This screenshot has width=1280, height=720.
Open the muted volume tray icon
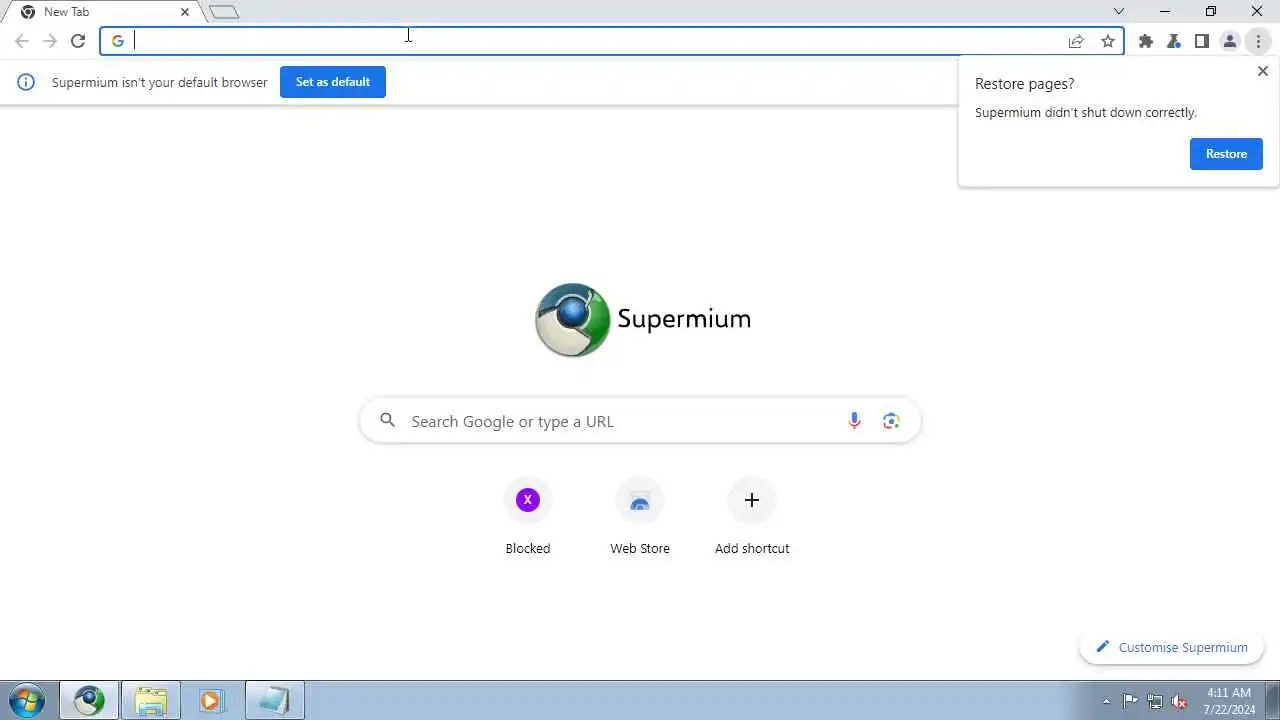[1179, 701]
